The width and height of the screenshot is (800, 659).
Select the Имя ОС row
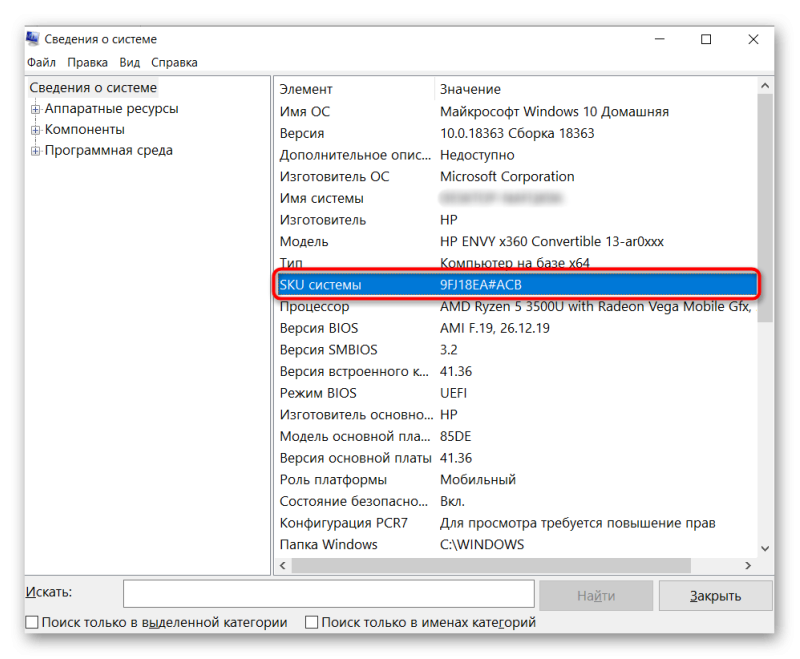click(516, 111)
